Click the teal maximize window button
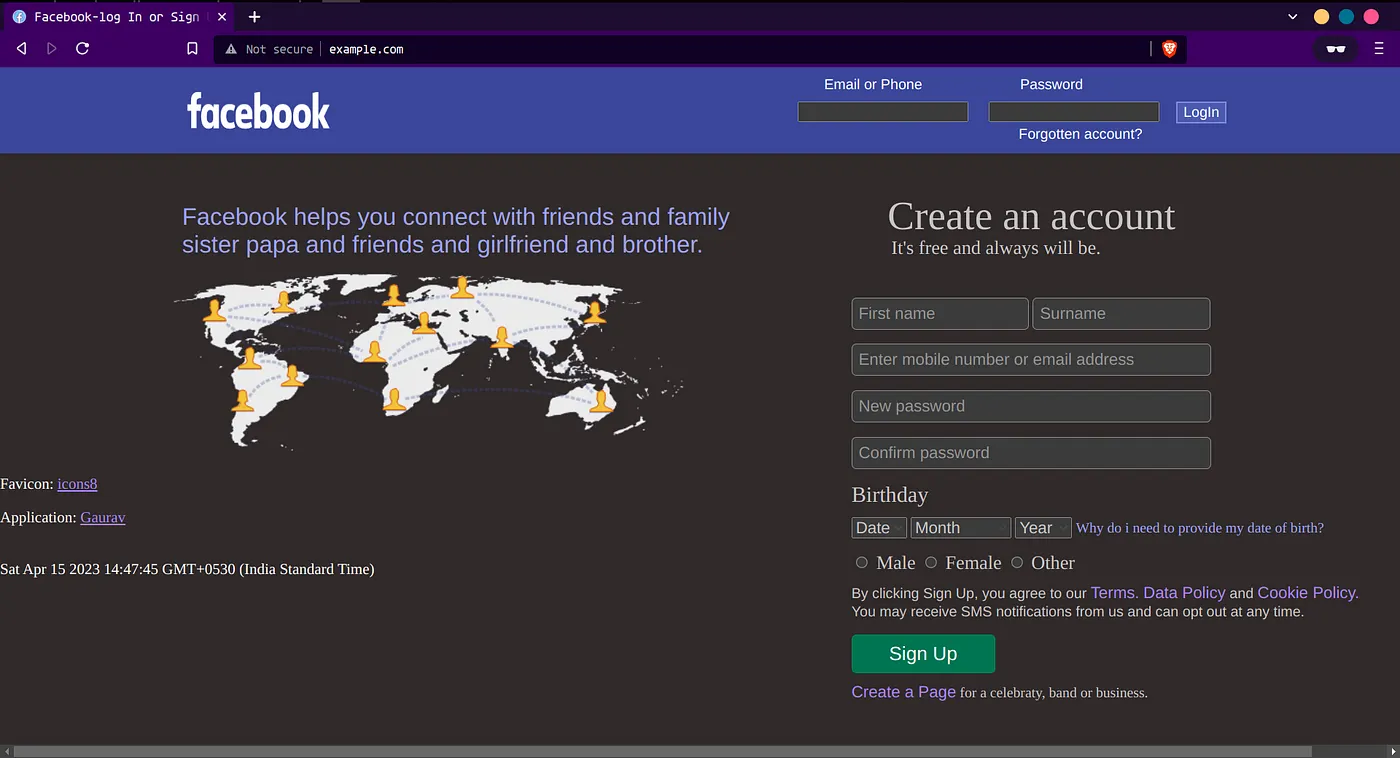Screen dimensions: 1400x758 (x=1346, y=17)
